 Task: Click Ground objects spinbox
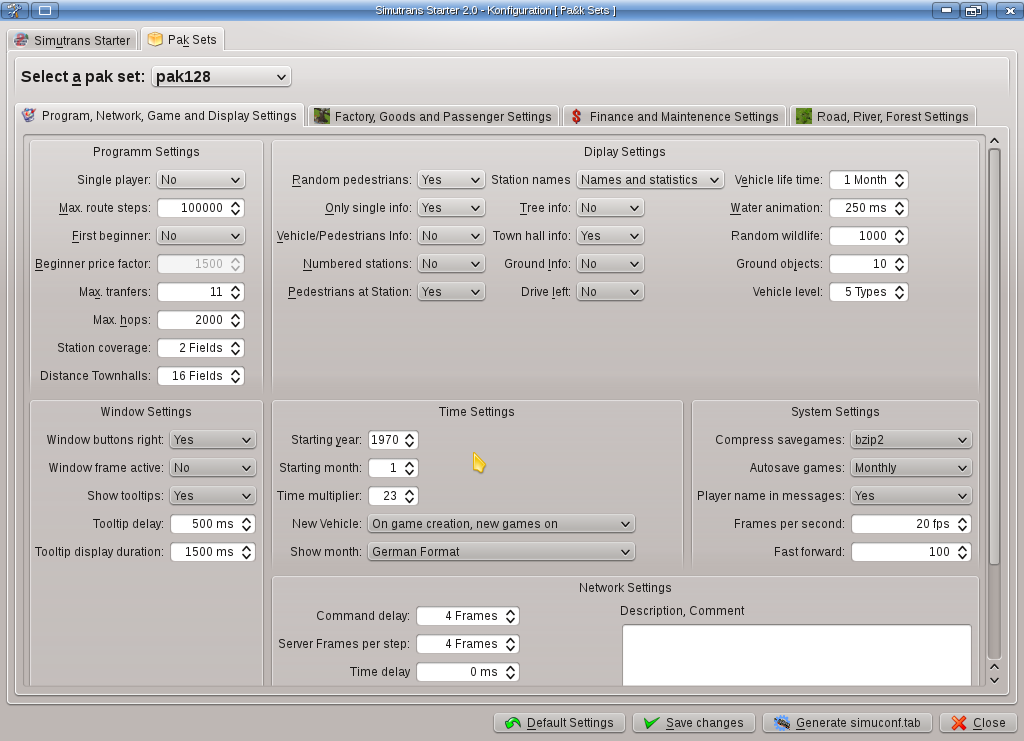coord(869,264)
